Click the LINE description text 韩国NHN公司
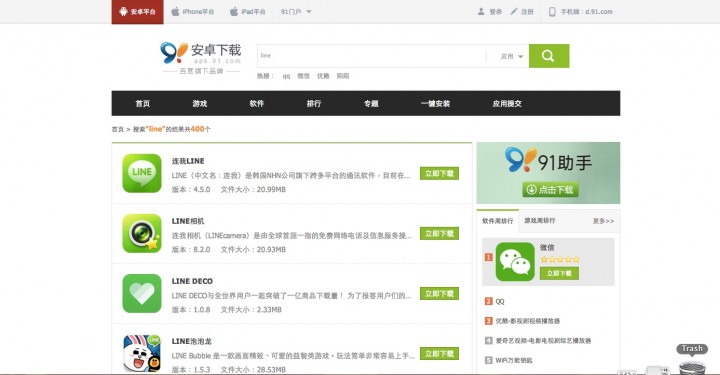This screenshot has width=720, height=375. click(291, 175)
